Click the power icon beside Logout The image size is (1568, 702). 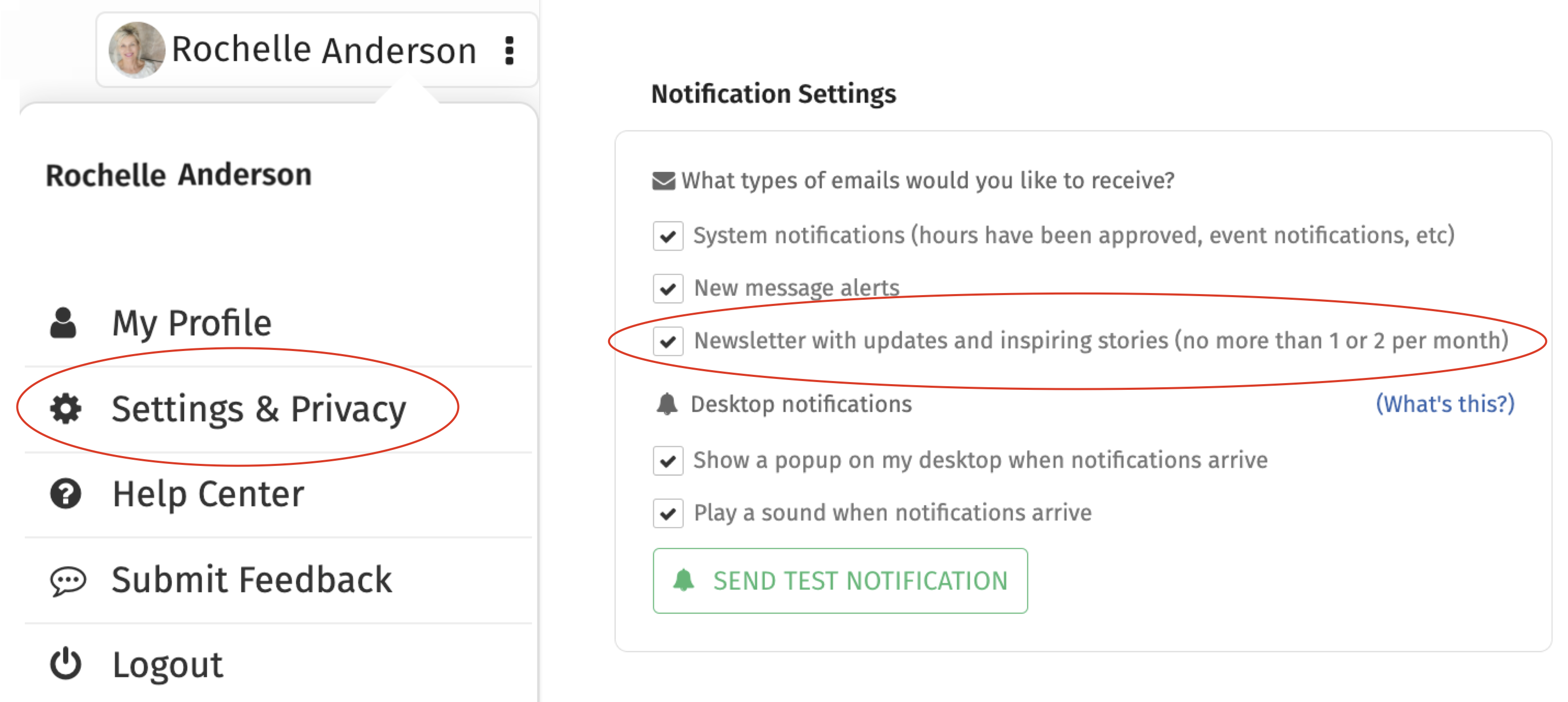click(65, 664)
